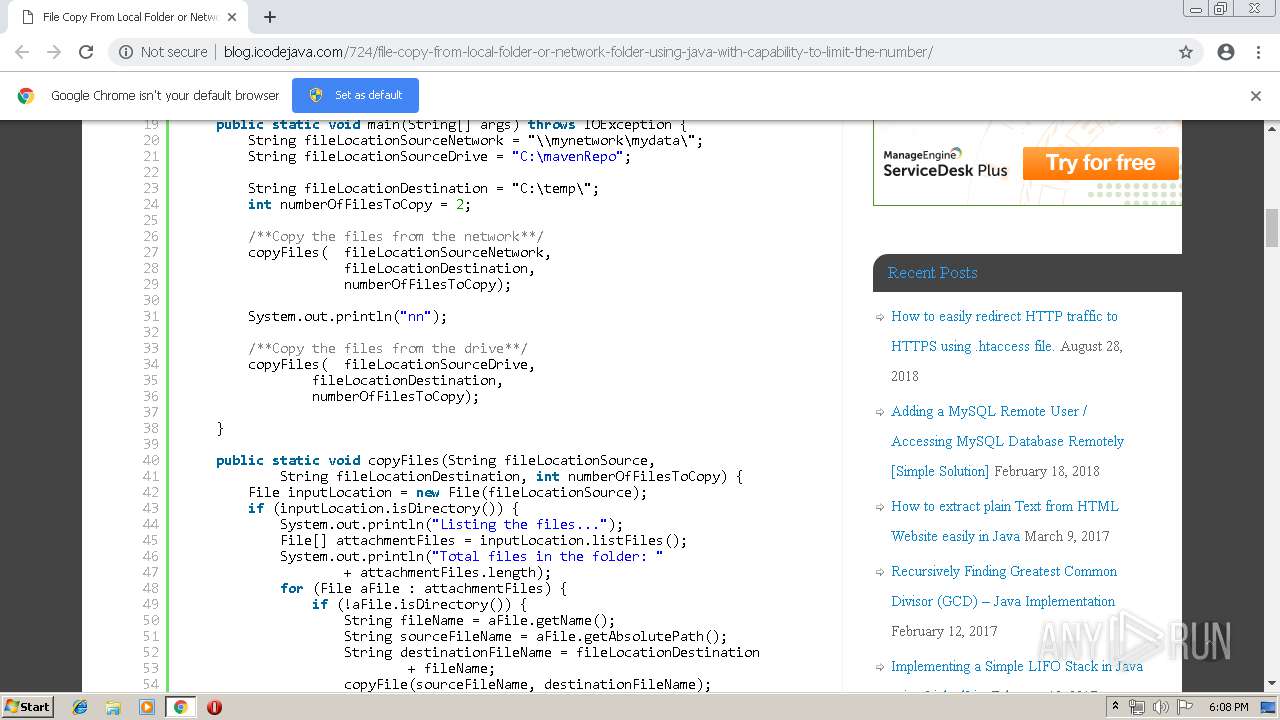Click the scrollbar up arrow

tap(1272, 128)
